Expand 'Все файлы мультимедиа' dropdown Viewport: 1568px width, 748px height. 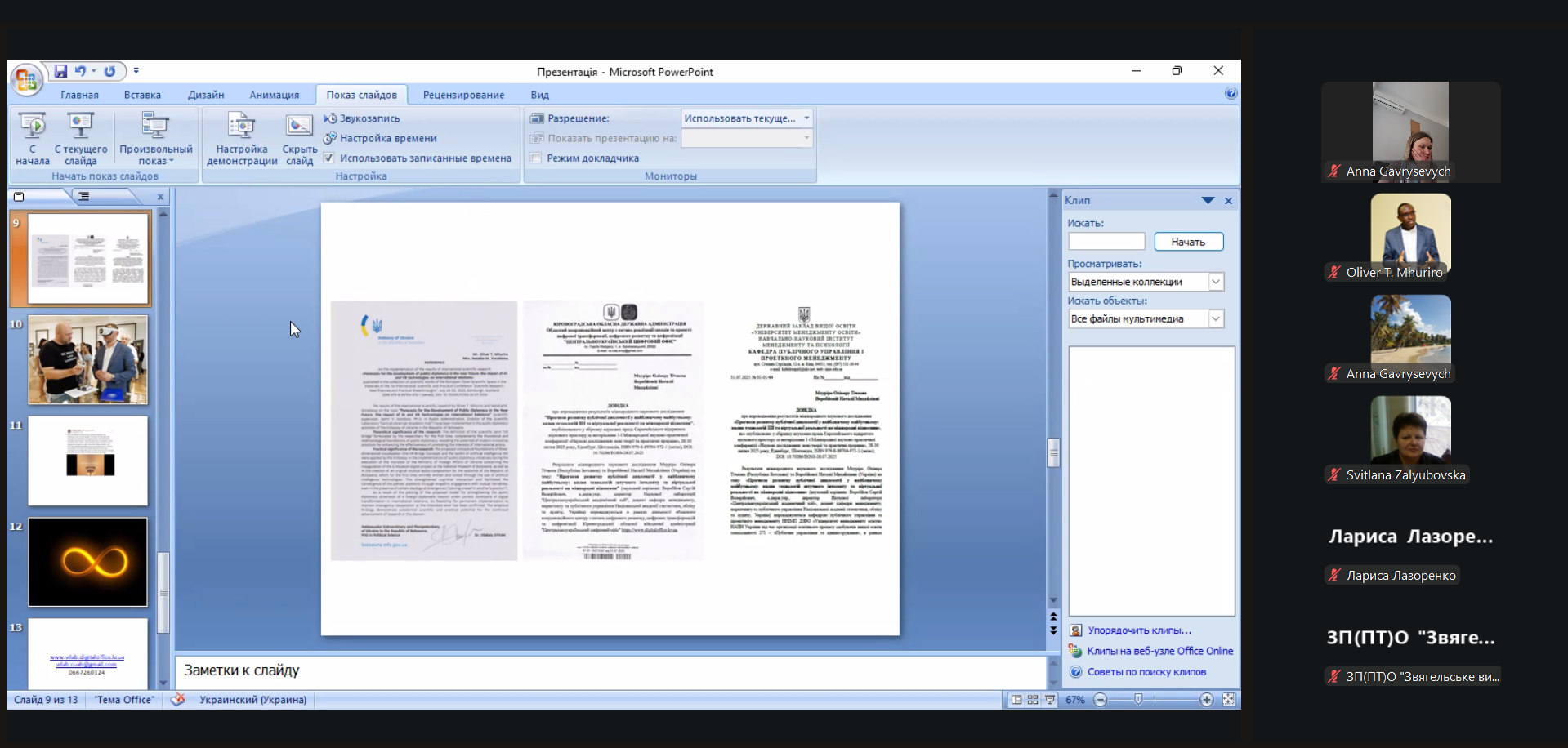(x=1216, y=318)
